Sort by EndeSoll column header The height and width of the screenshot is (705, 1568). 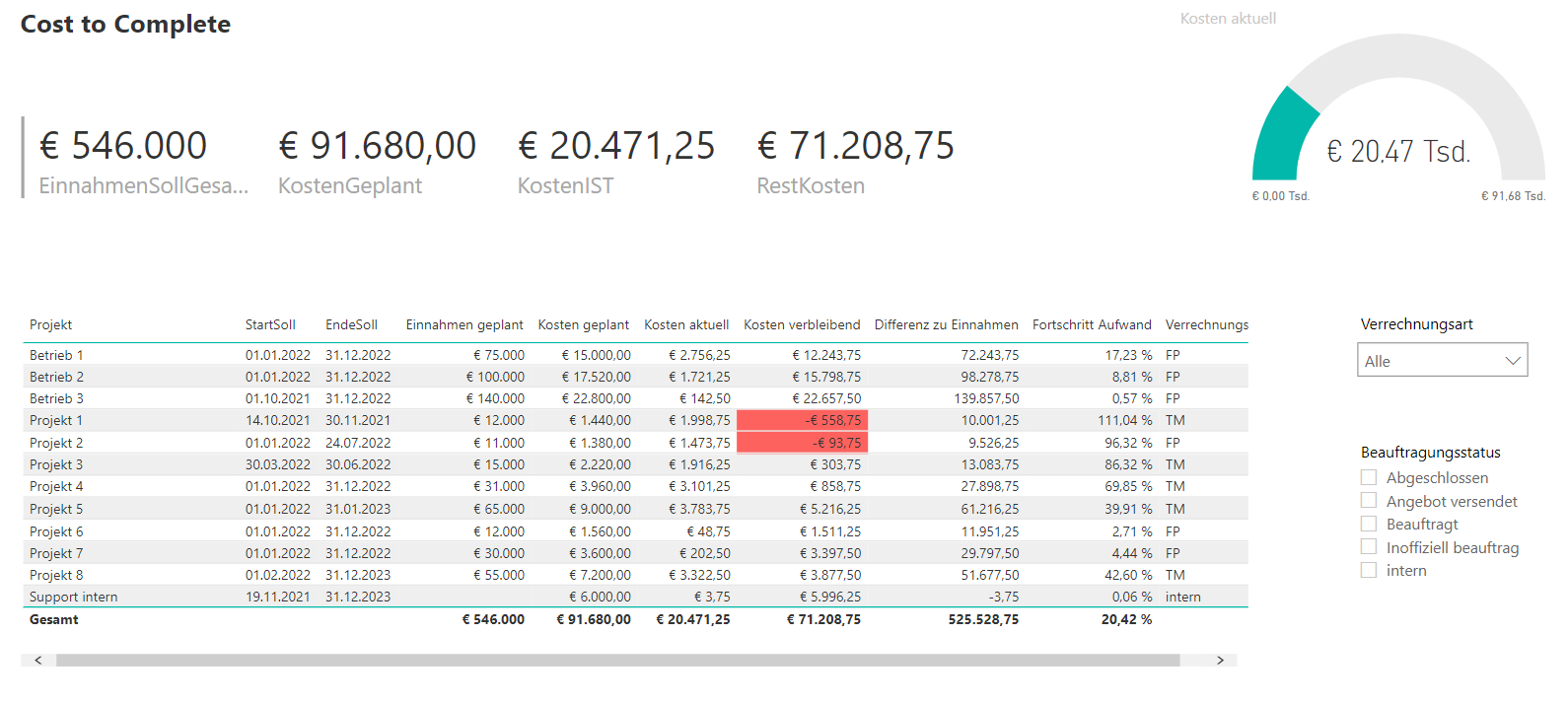pyautogui.click(x=352, y=324)
